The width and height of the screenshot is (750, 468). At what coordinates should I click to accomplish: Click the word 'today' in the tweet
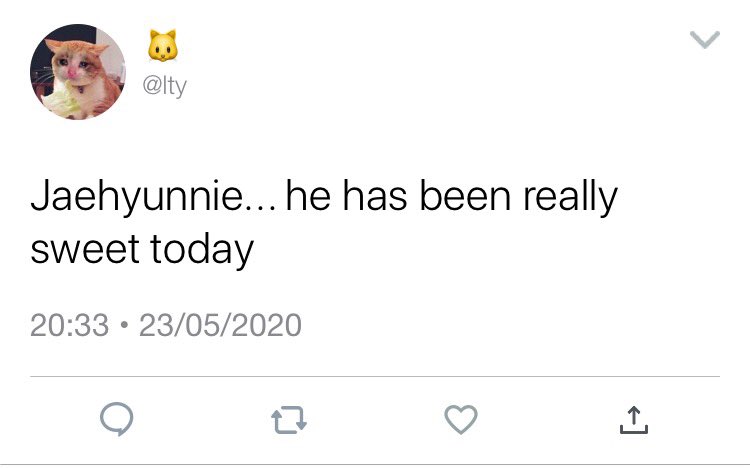202,249
